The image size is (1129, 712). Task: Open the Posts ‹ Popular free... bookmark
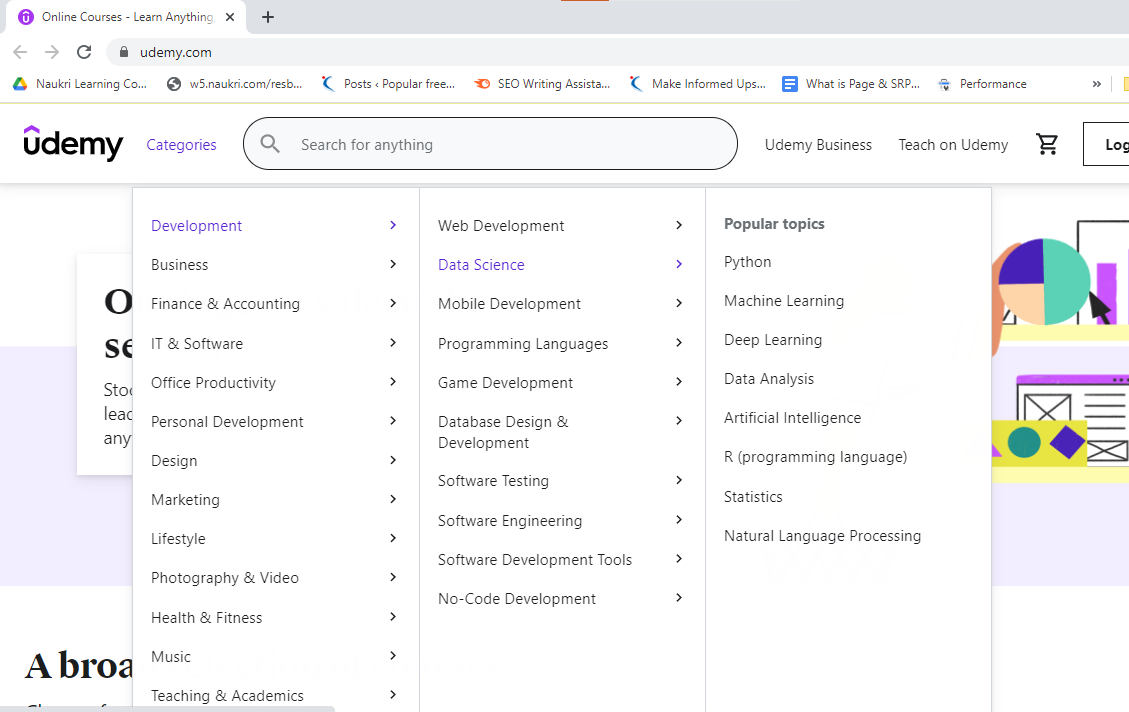[389, 84]
